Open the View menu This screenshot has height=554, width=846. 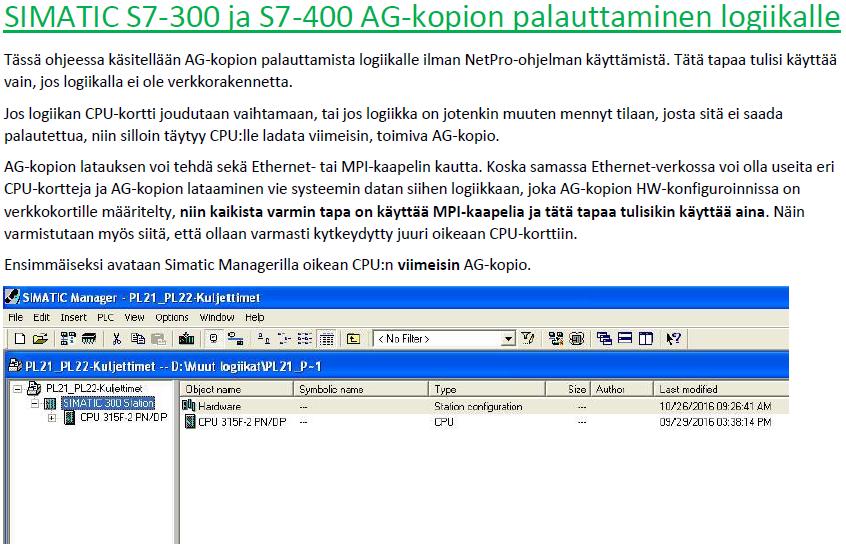(134, 317)
